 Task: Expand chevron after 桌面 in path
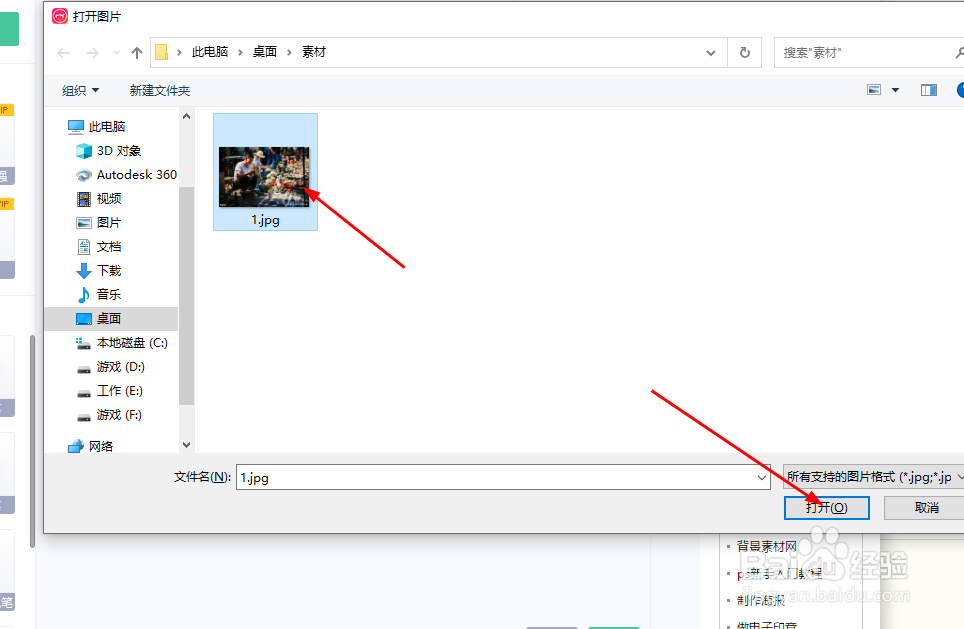click(289, 53)
